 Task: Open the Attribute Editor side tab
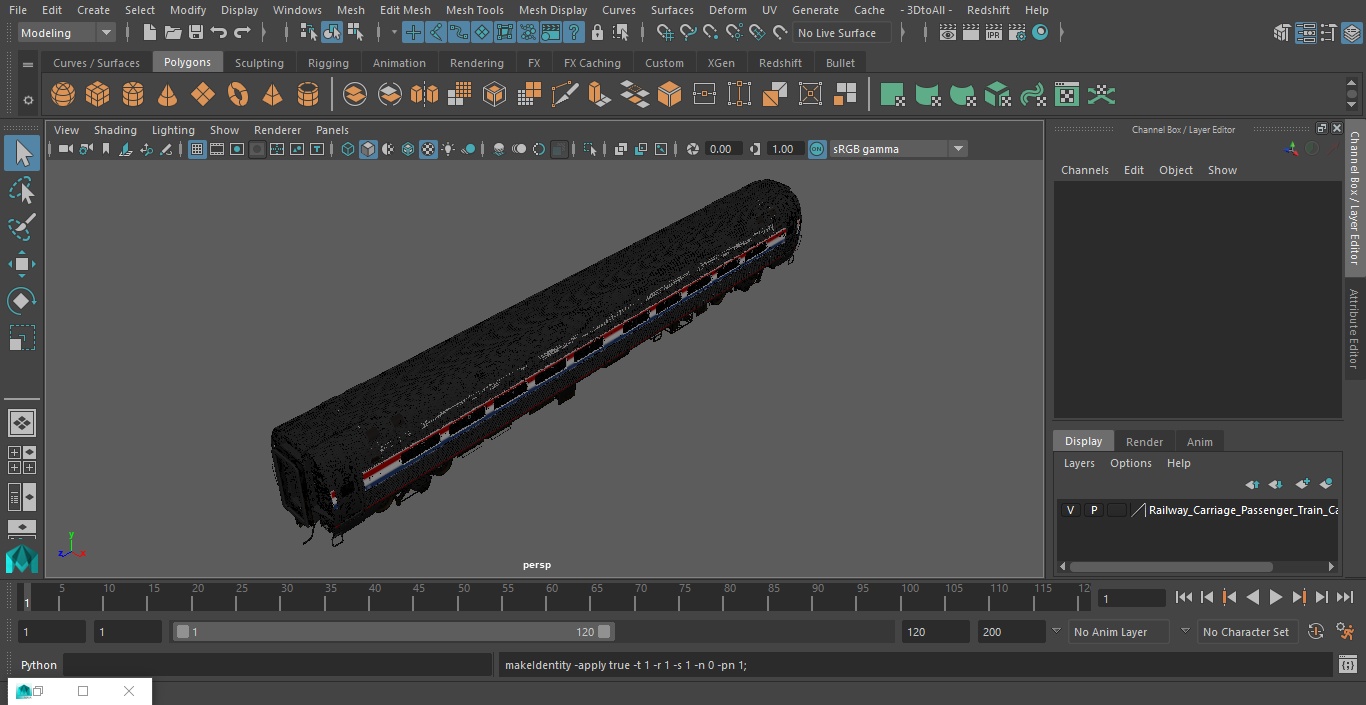click(x=1354, y=329)
